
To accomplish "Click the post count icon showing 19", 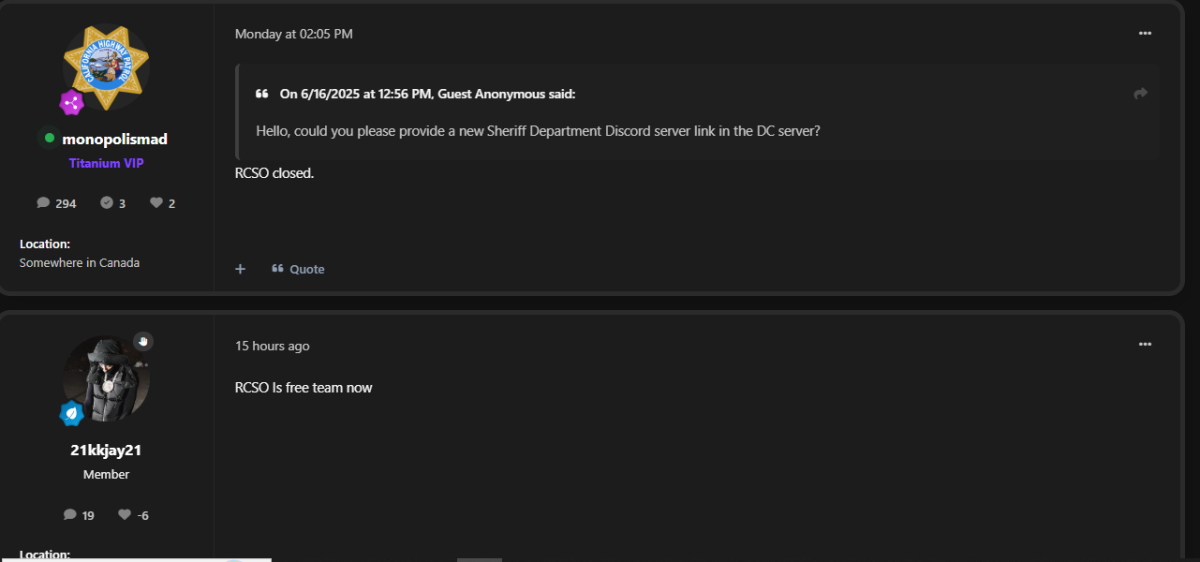I will coord(70,514).
